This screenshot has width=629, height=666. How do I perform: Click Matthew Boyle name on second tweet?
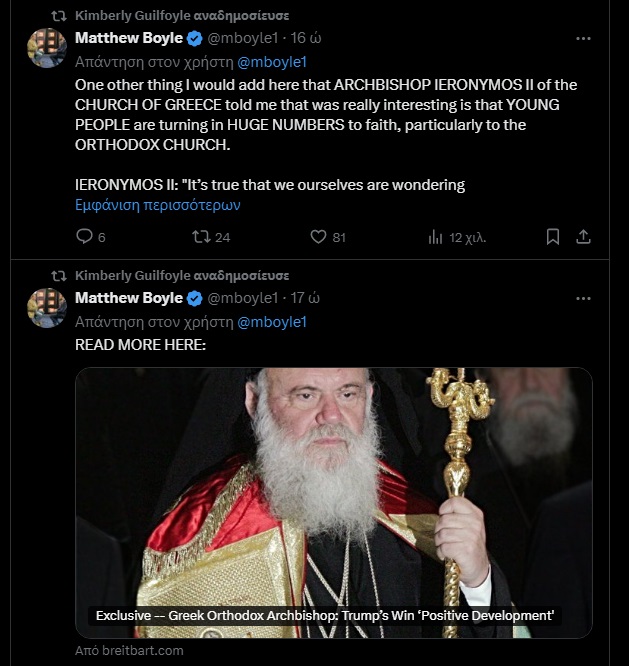click(129, 298)
